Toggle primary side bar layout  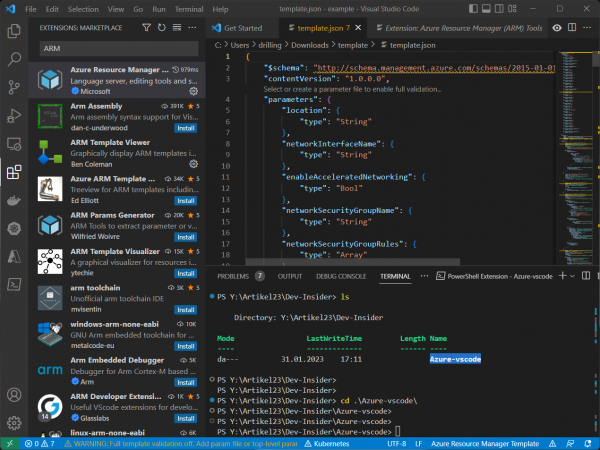(x=473, y=9)
